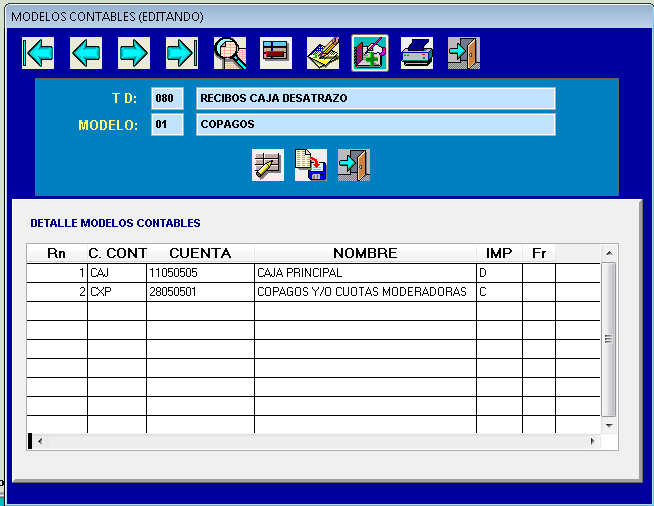This screenshot has height=506, width=654.
Task: Click the edit pencil notes icon
Action: (323, 53)
